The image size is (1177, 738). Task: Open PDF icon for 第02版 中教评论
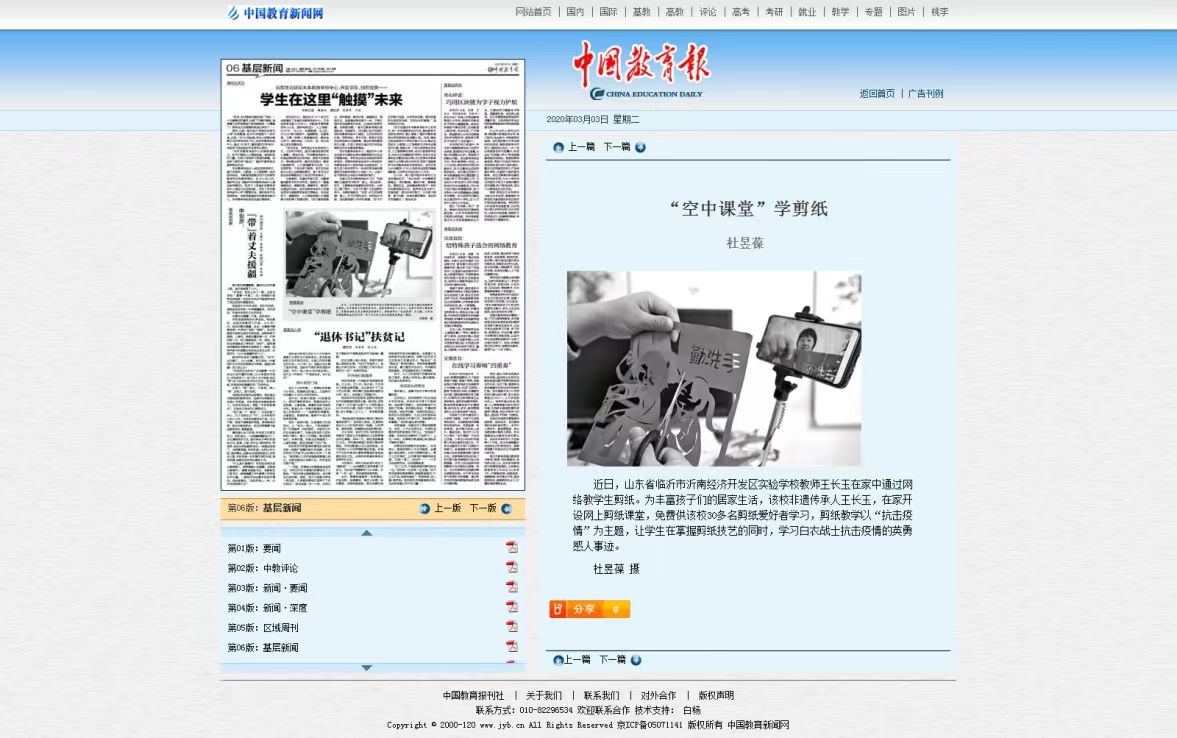pyautogui.click(x=511, y=568)
